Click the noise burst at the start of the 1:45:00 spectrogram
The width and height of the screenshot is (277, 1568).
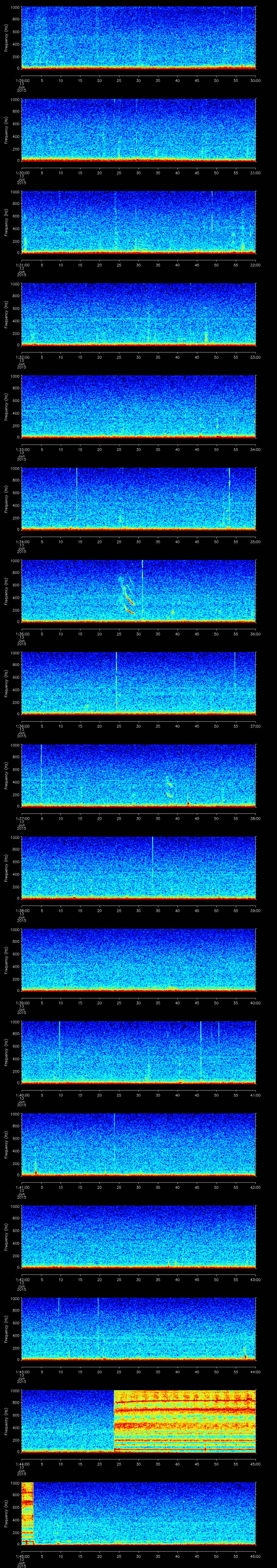(x=27, y=1513)
